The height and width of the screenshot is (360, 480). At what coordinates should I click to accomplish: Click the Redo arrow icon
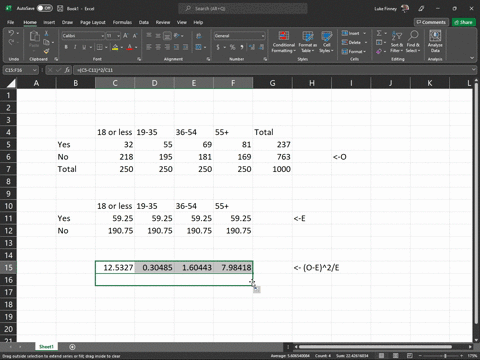tap(11, 42)
